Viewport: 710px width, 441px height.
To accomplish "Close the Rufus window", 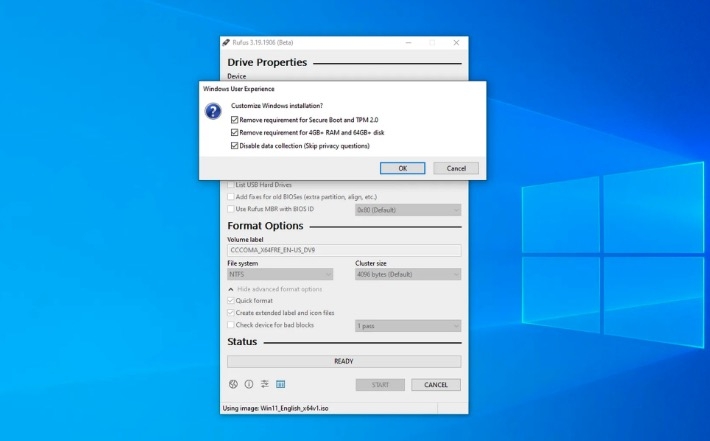I will 456,43.
